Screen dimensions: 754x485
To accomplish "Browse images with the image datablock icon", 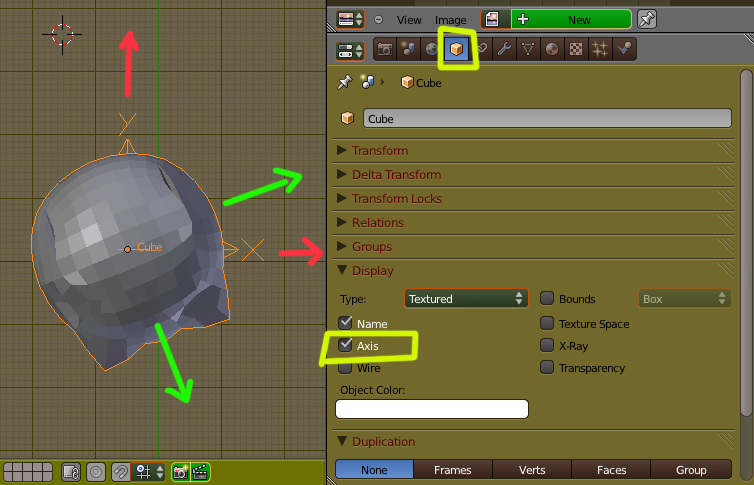I will (x=495, y=20).
